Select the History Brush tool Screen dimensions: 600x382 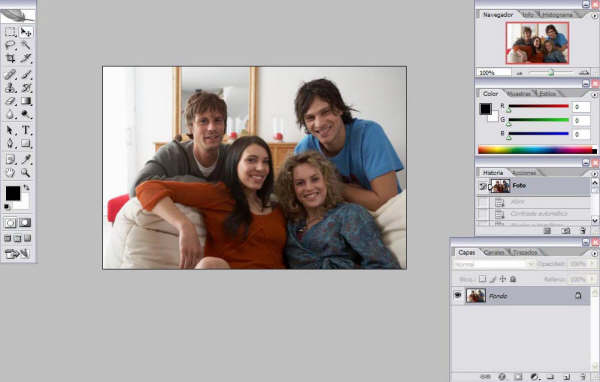tap(26, 88)
